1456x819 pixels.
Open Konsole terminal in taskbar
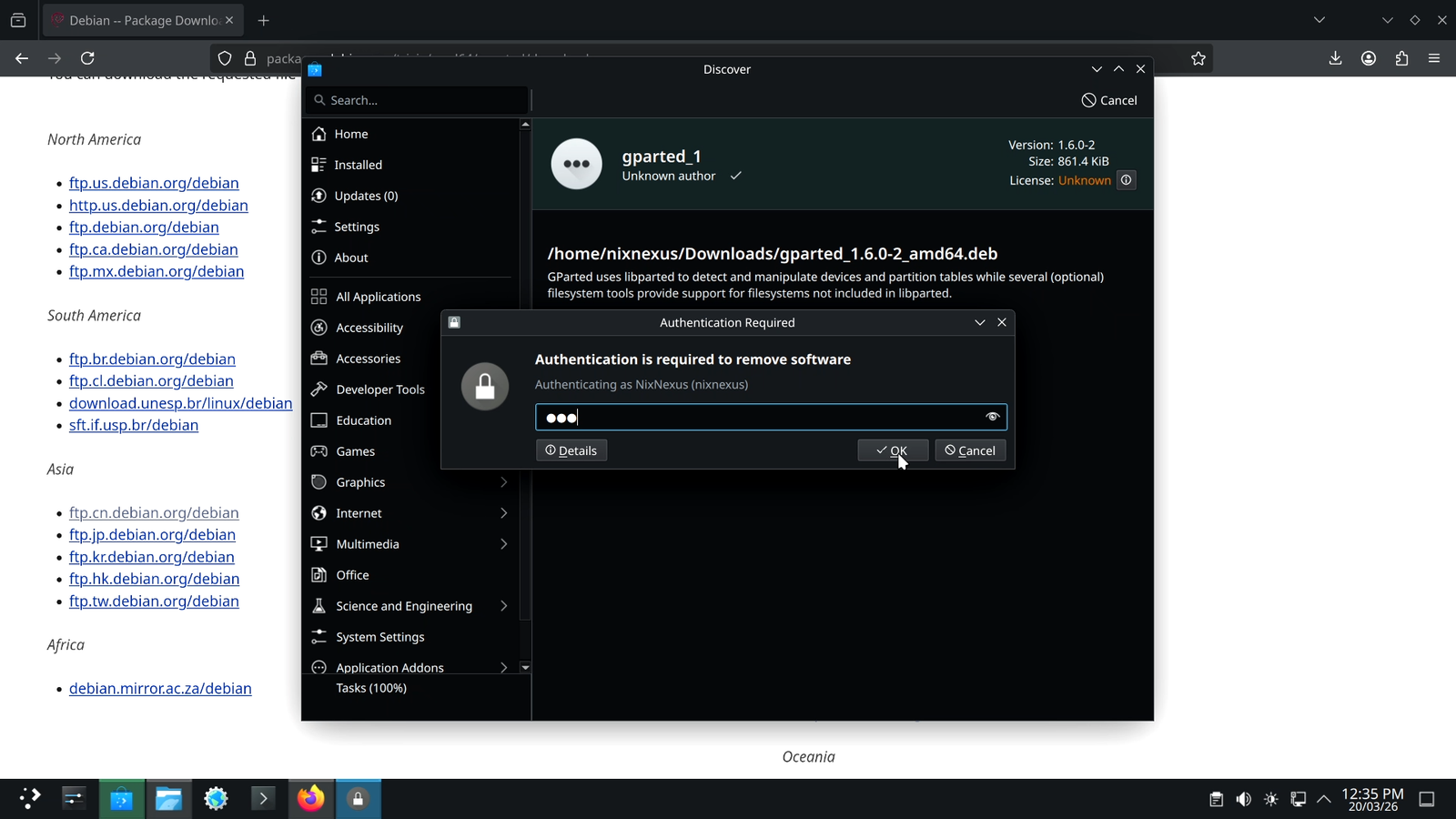(x=263, y=799)
